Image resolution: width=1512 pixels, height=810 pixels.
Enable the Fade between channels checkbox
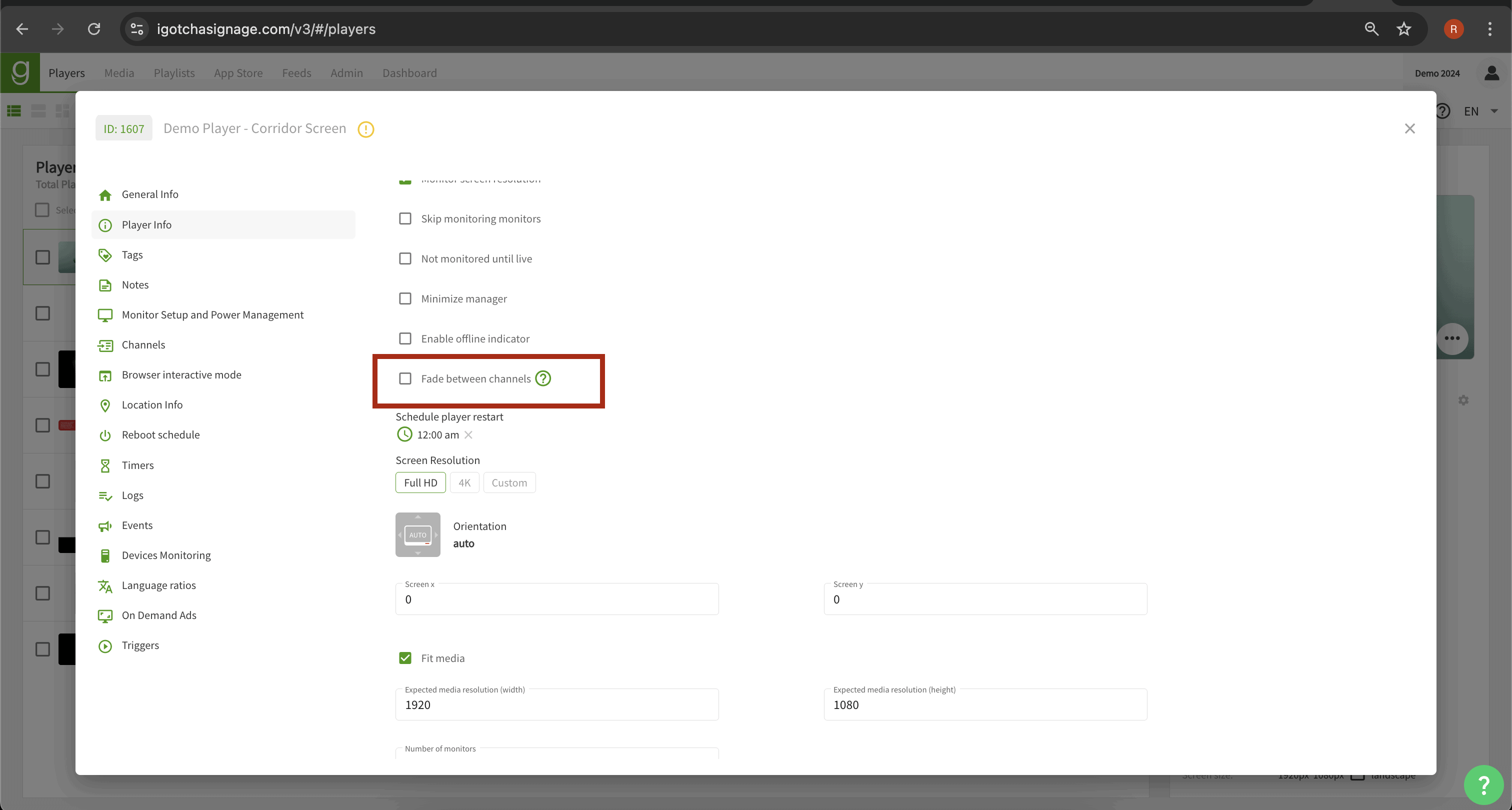(405, 378)
